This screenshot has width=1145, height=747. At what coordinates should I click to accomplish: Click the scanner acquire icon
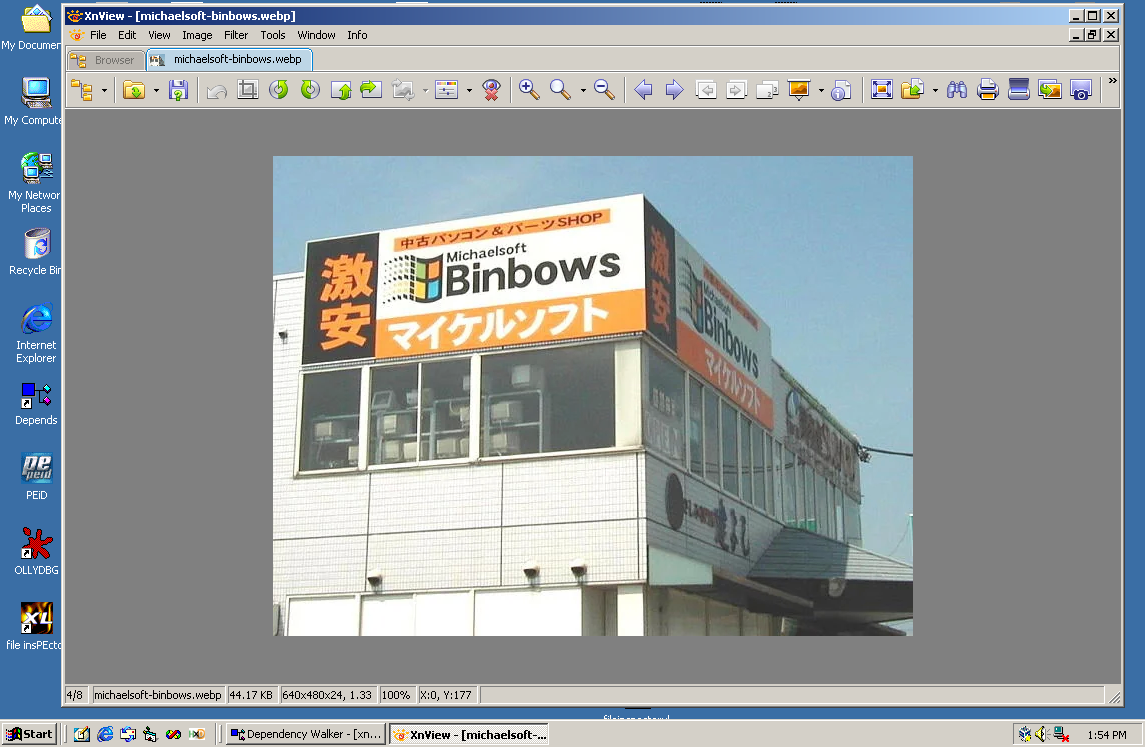(1019, 90)
